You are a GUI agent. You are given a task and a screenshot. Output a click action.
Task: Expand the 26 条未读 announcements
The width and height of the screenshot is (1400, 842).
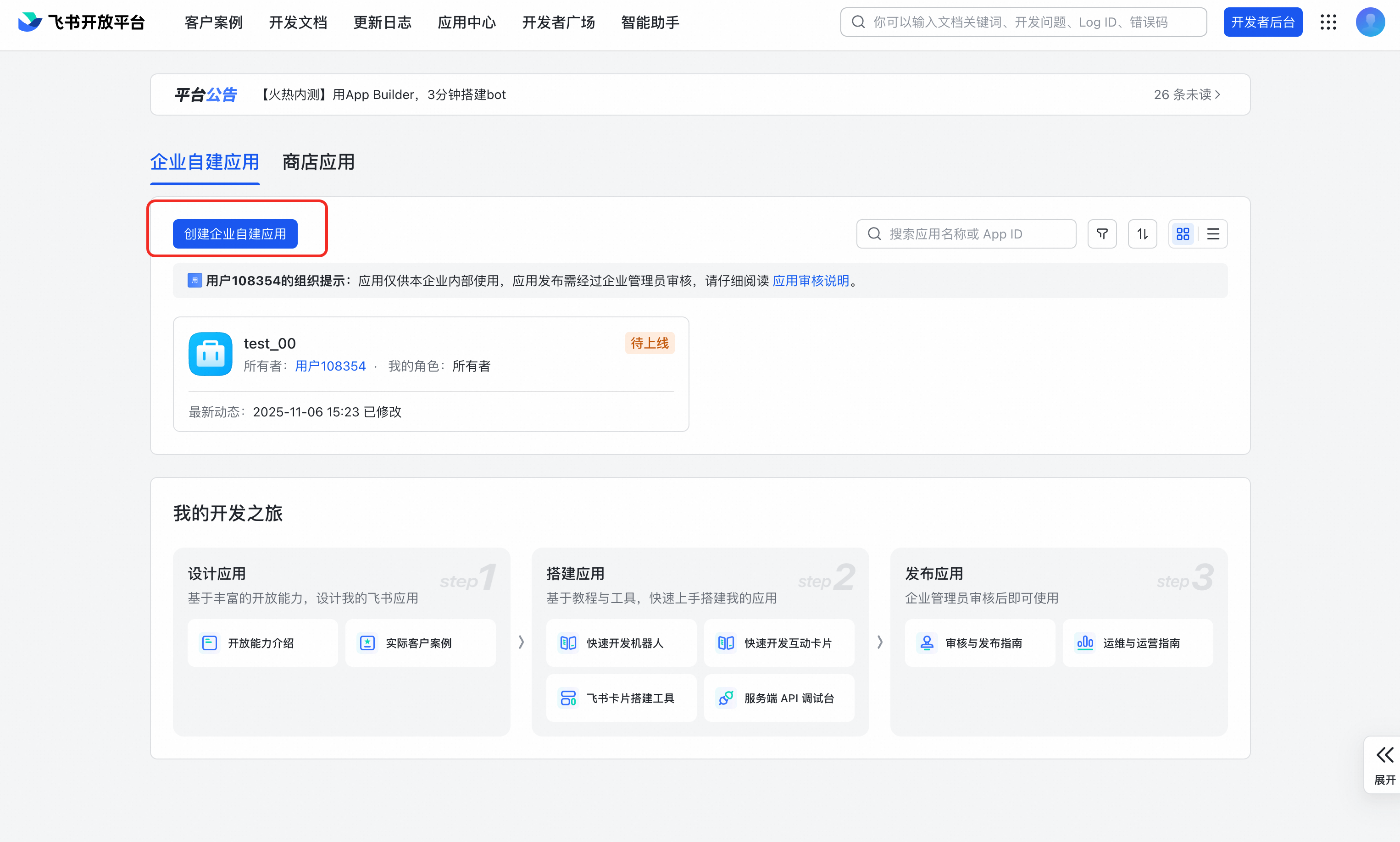[1187, 94]
